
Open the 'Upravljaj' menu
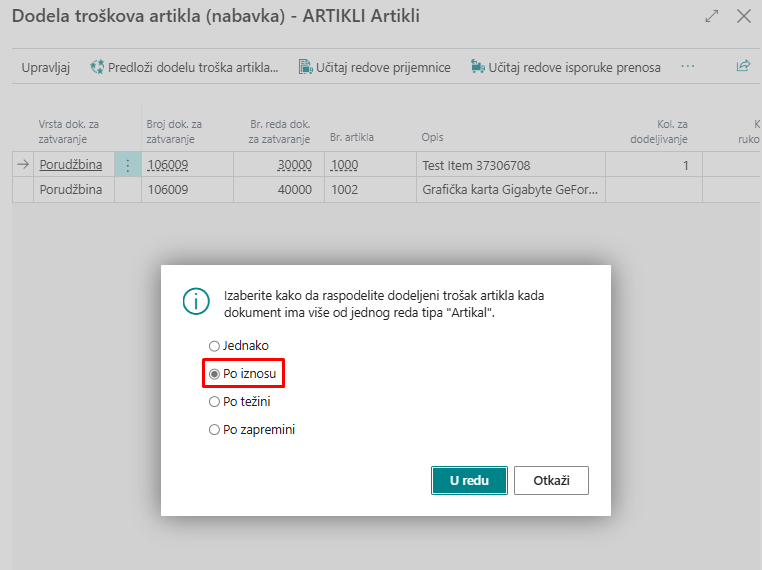pos(46,67)
